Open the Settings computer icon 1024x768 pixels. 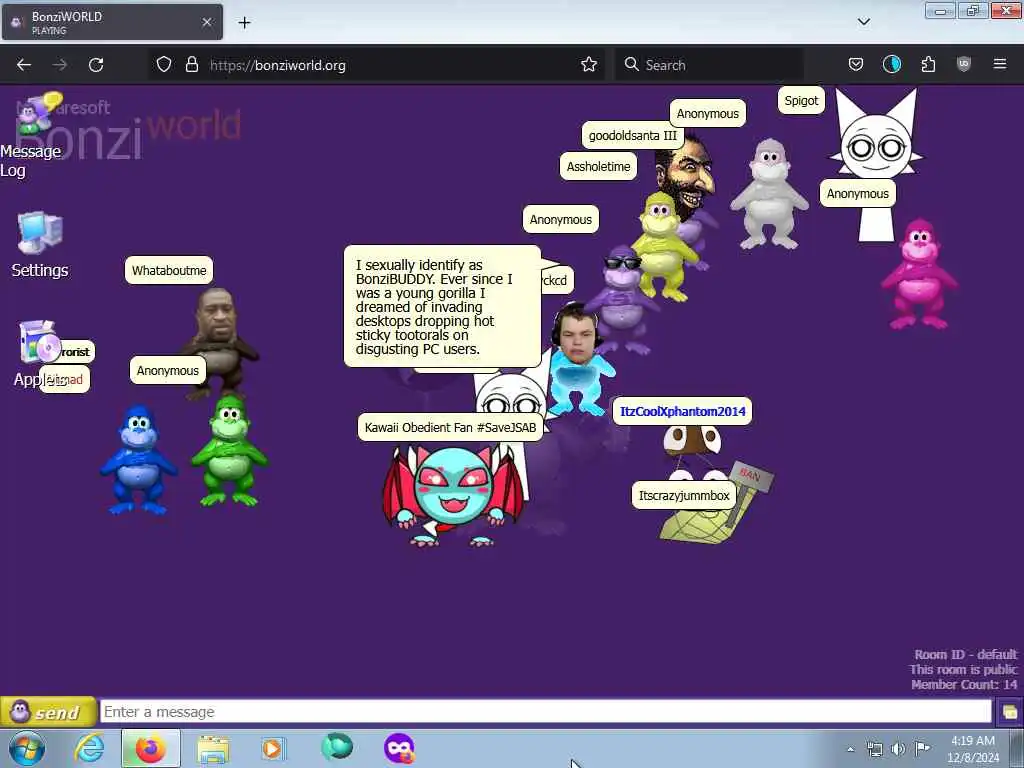point(40,232)
